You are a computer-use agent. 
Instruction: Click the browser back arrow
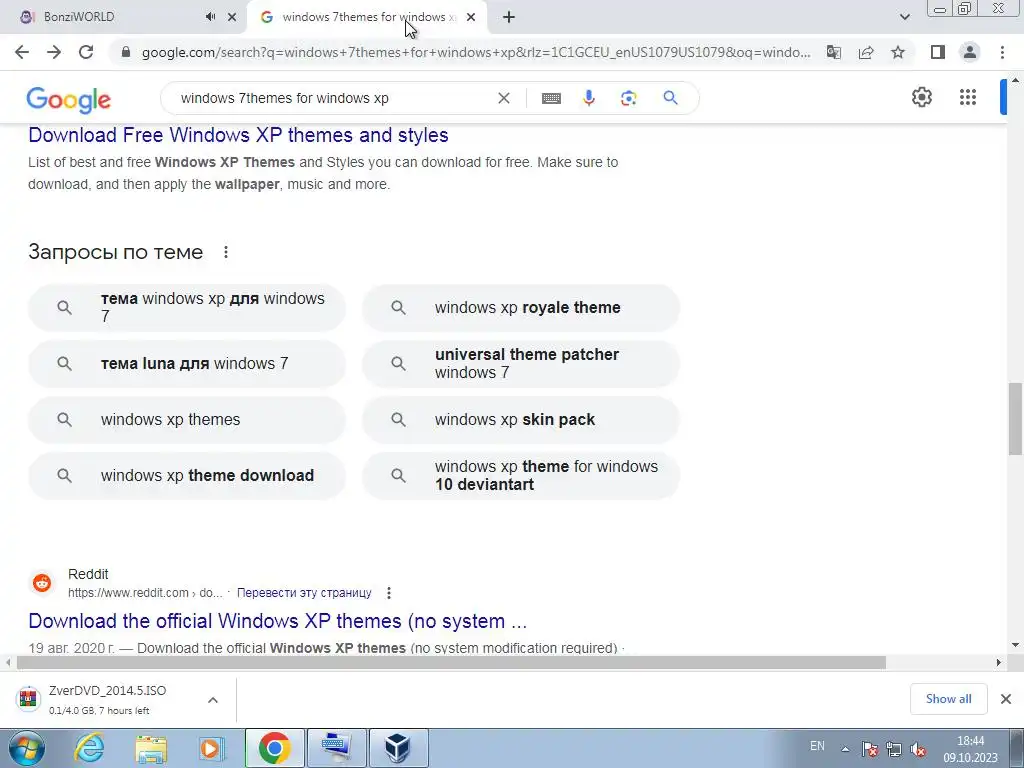[22, 52]
